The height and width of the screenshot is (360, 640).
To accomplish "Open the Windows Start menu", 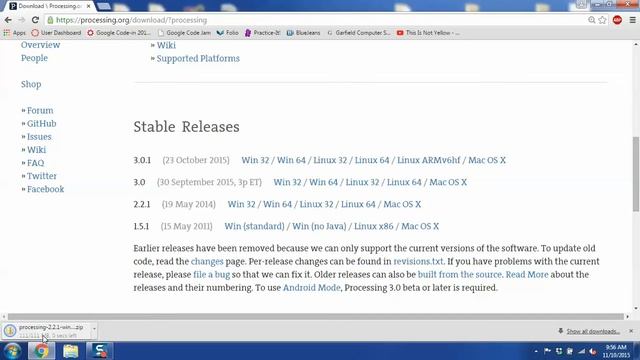I will tap(13, 351).
